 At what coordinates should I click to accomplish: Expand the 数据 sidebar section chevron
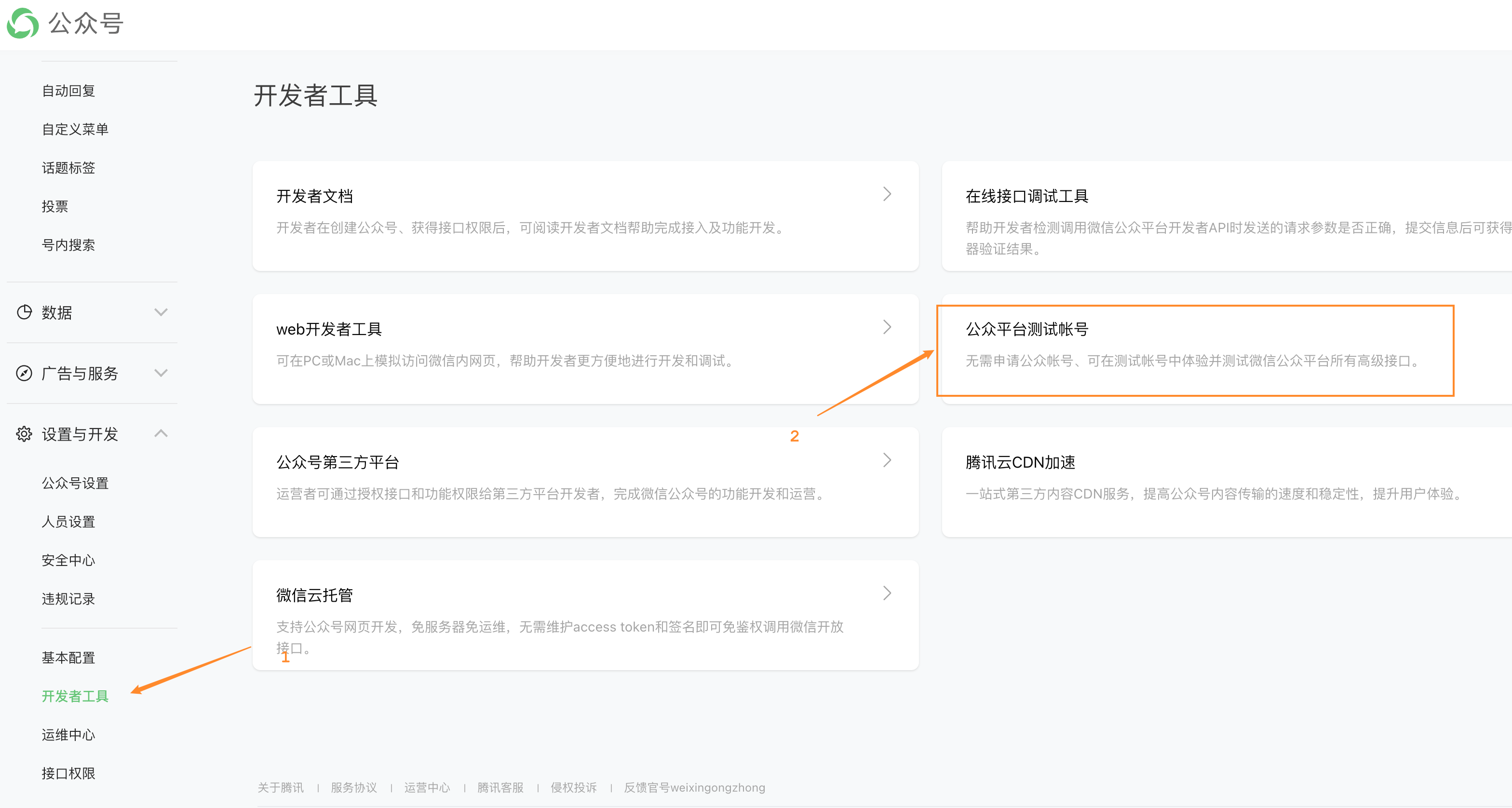pos(161,312)
